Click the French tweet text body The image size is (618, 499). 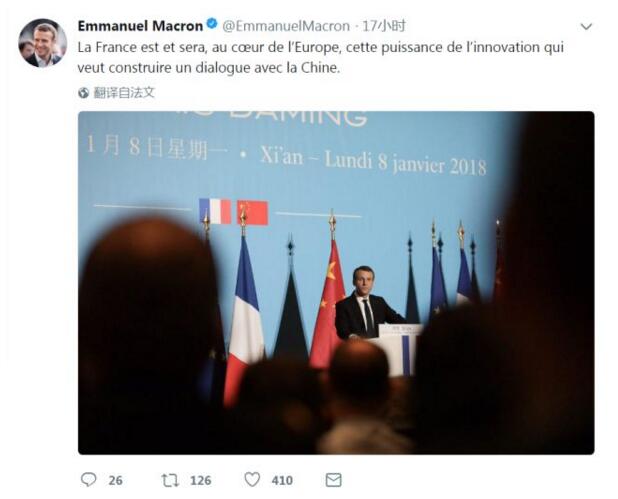pyautogui.click(x=321, y=58)
